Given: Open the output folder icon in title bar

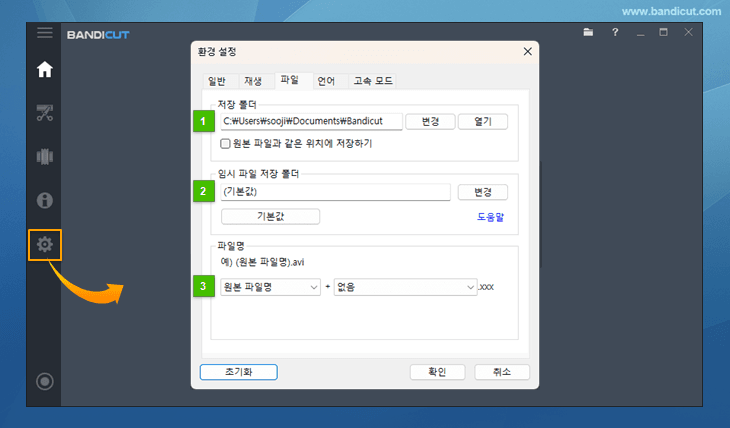Looking at the screenshot, I should coord(588,32).
